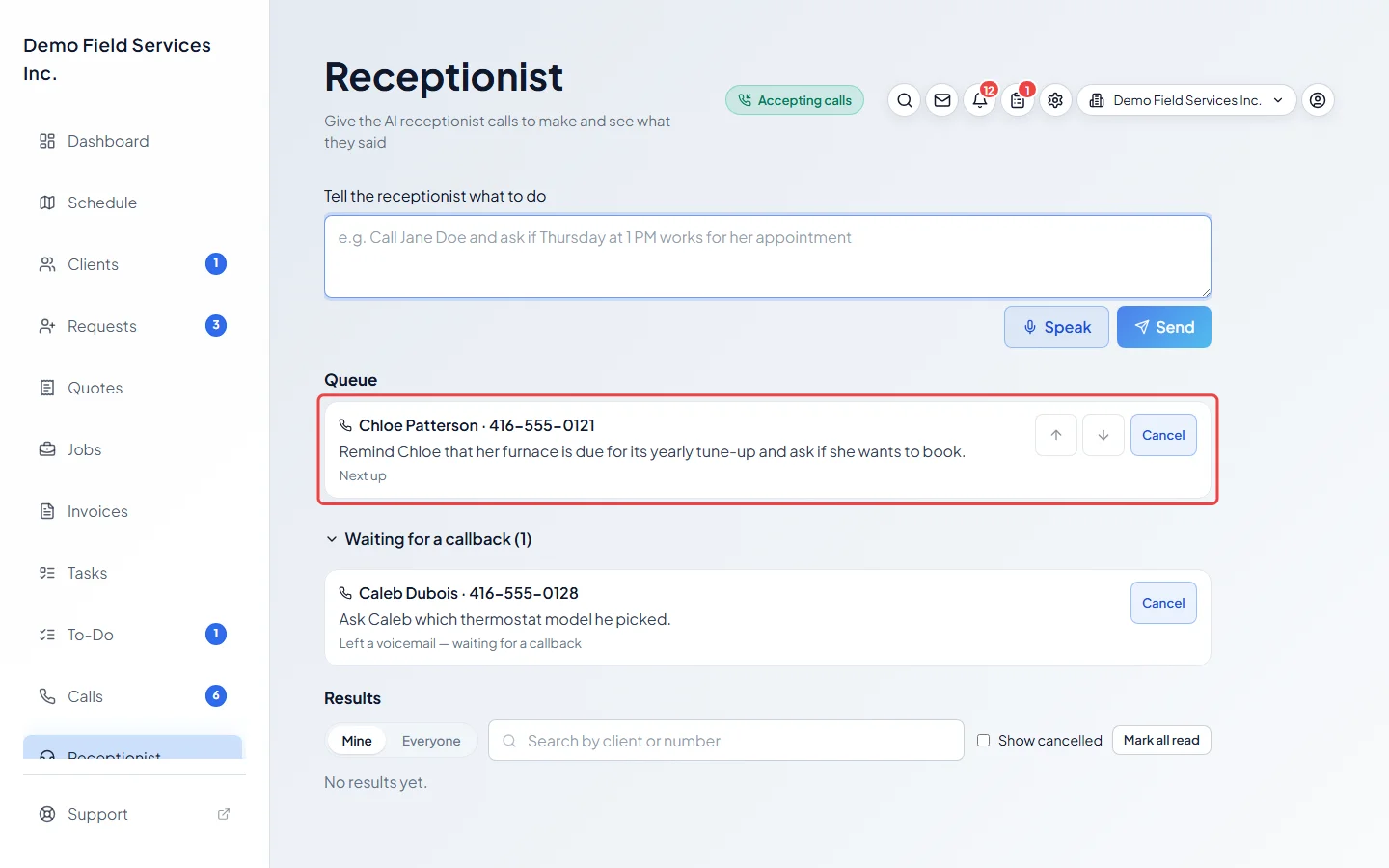The image size is (1389, 868).
Task: Open Calls in sidebar
Action: click(x=133, y=696)
